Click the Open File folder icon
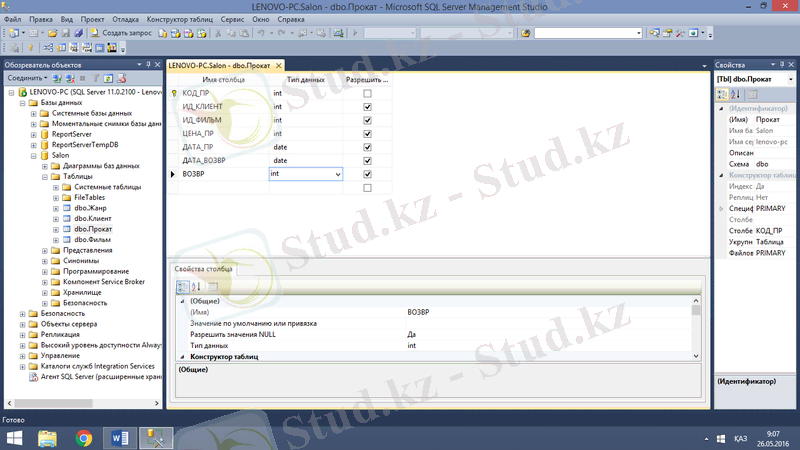 (53, 33)
